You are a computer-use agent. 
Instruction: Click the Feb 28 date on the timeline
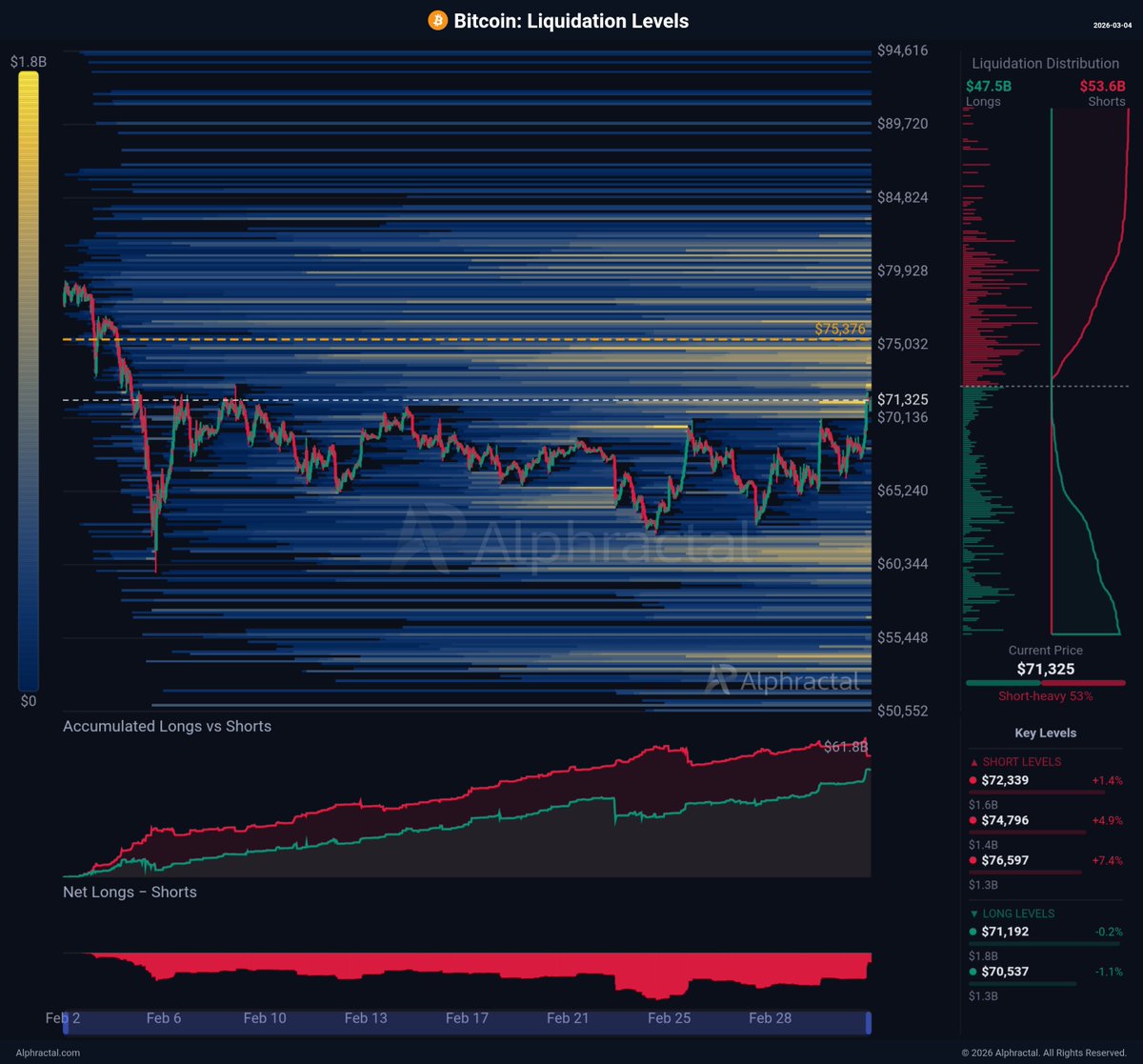point(770,1018)
